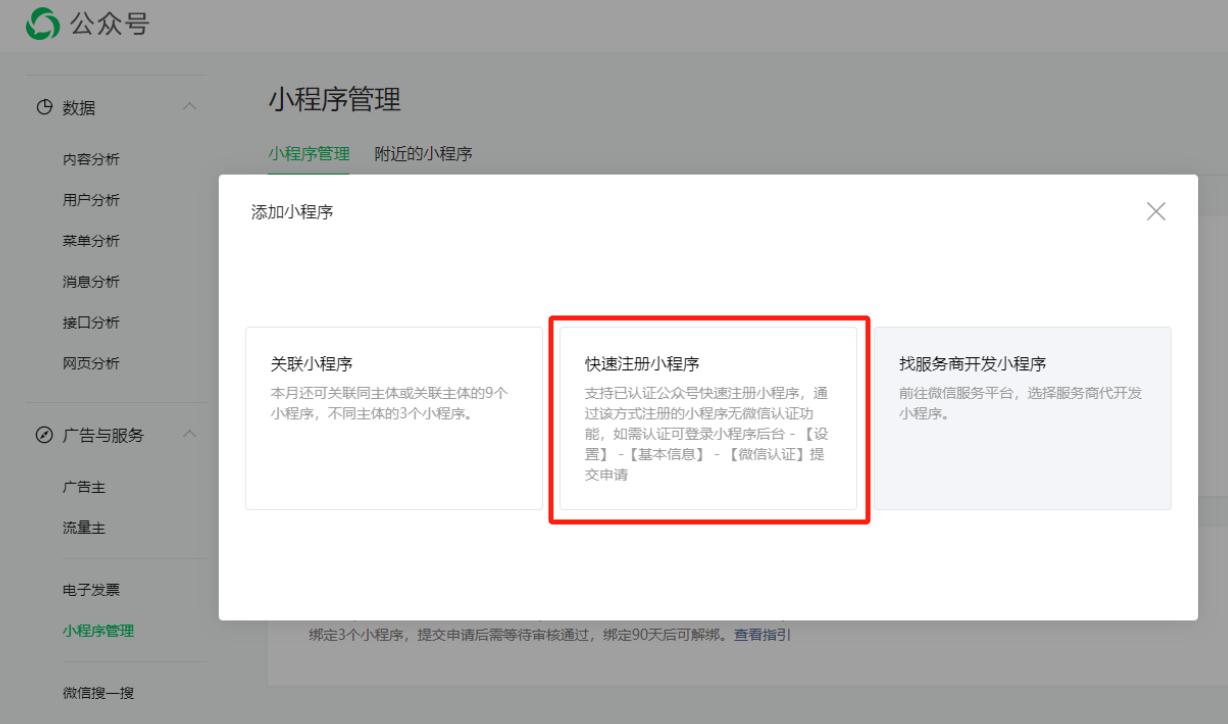Screen dimensions: 1228x724
Task: Open 电子发票 in the sidebar
Action: click(91, 590)
